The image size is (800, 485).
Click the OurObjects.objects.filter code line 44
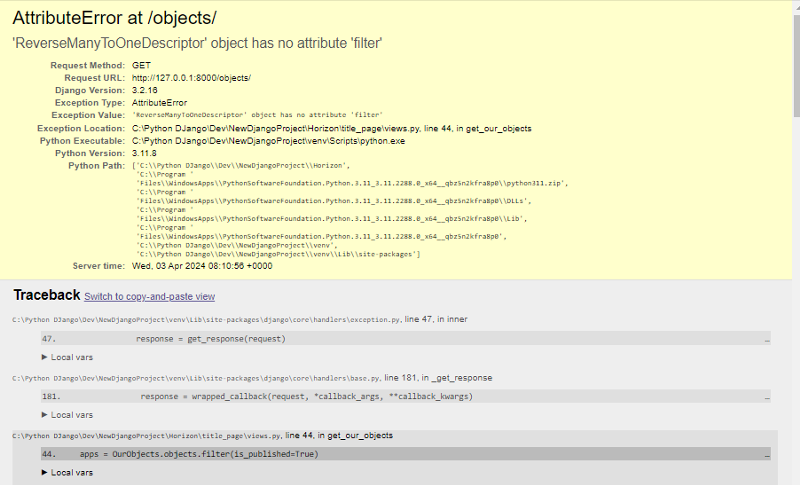pyautogui.click(x=199, y=454)
